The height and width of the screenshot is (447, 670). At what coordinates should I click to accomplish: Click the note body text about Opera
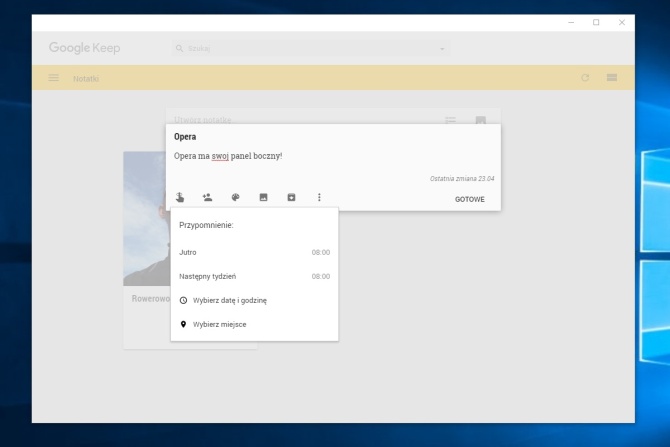click(228, 156)
